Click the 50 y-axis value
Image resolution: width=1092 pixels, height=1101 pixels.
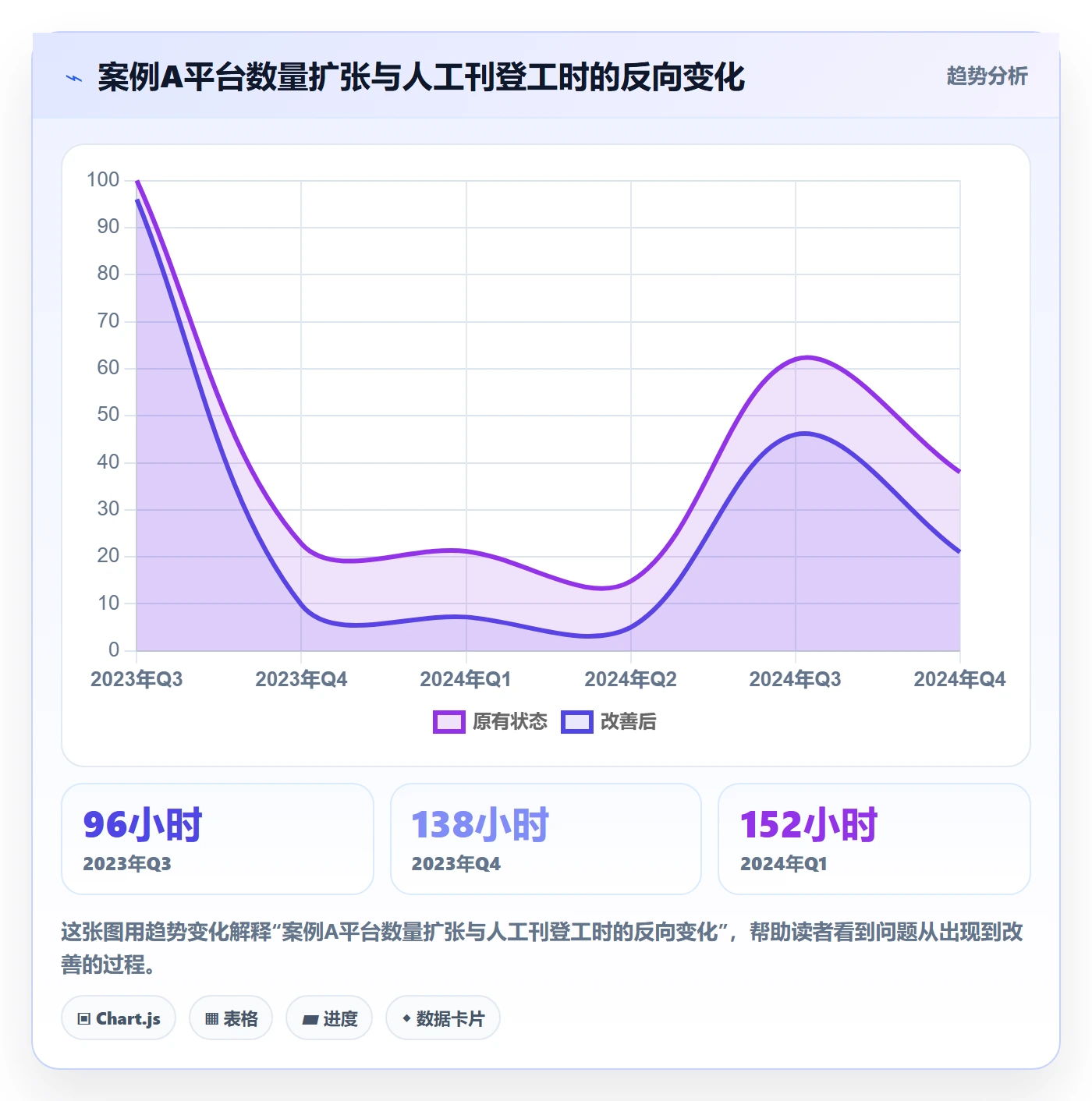(108, 415)
